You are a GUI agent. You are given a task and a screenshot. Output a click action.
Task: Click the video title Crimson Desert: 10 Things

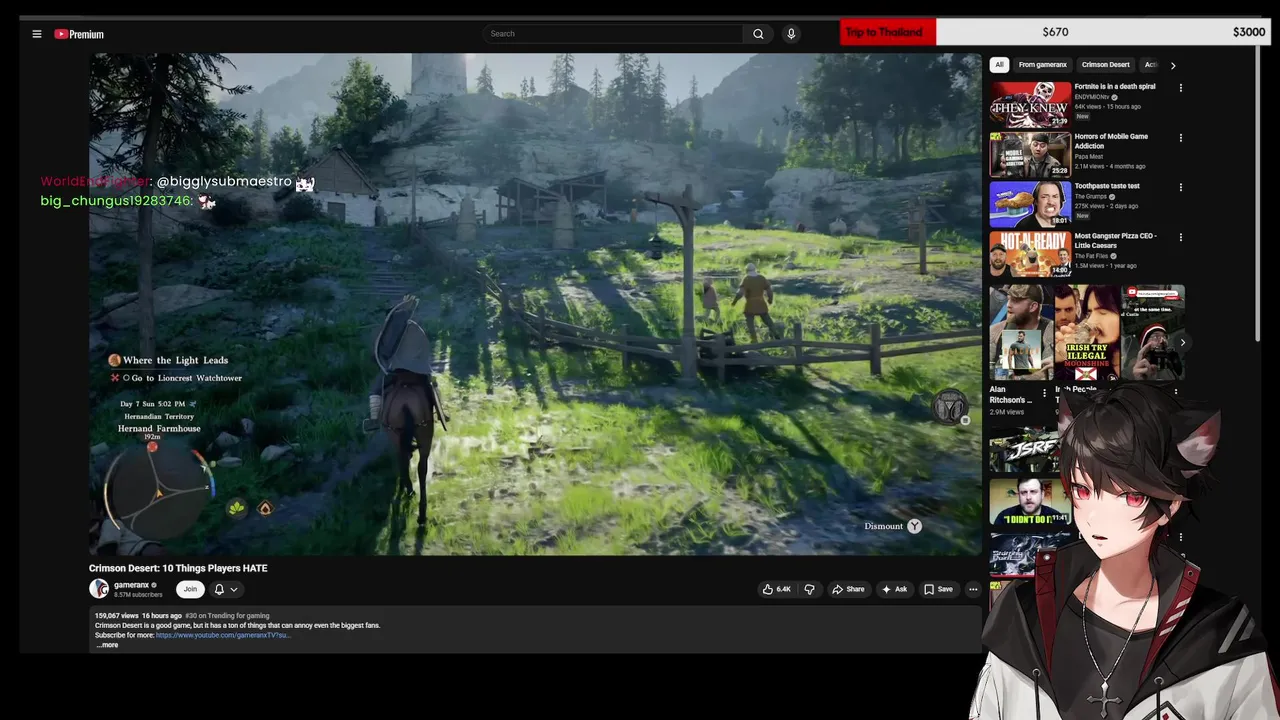tap(178, 568)
